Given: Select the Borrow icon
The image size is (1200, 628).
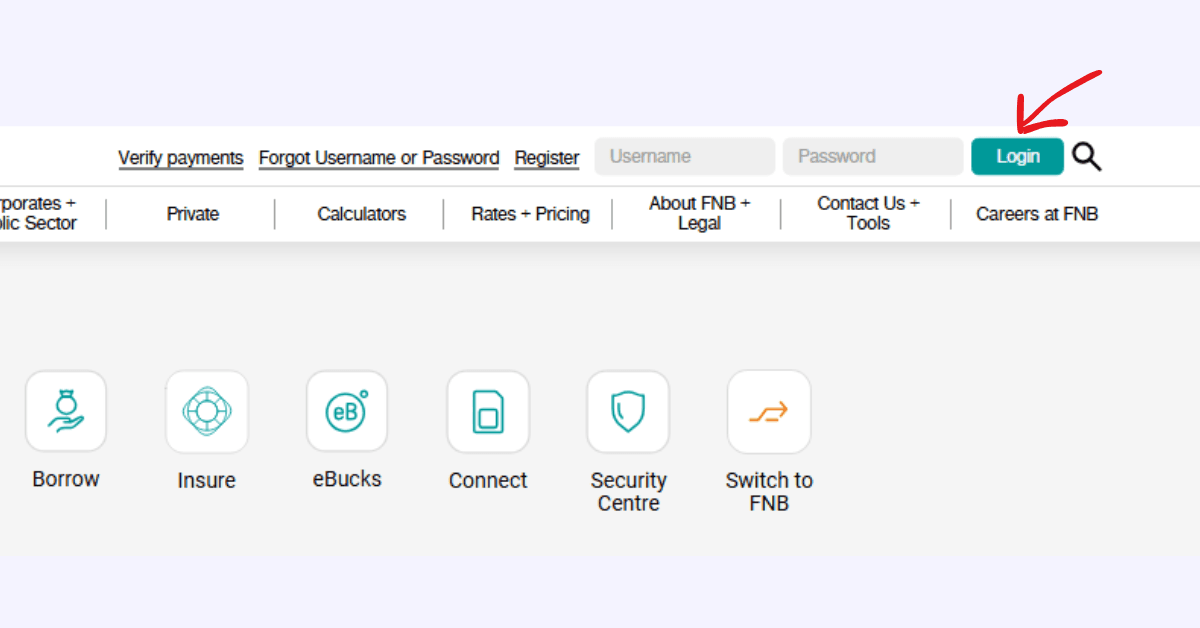Looking at the screenshot, I should point(65,411).
